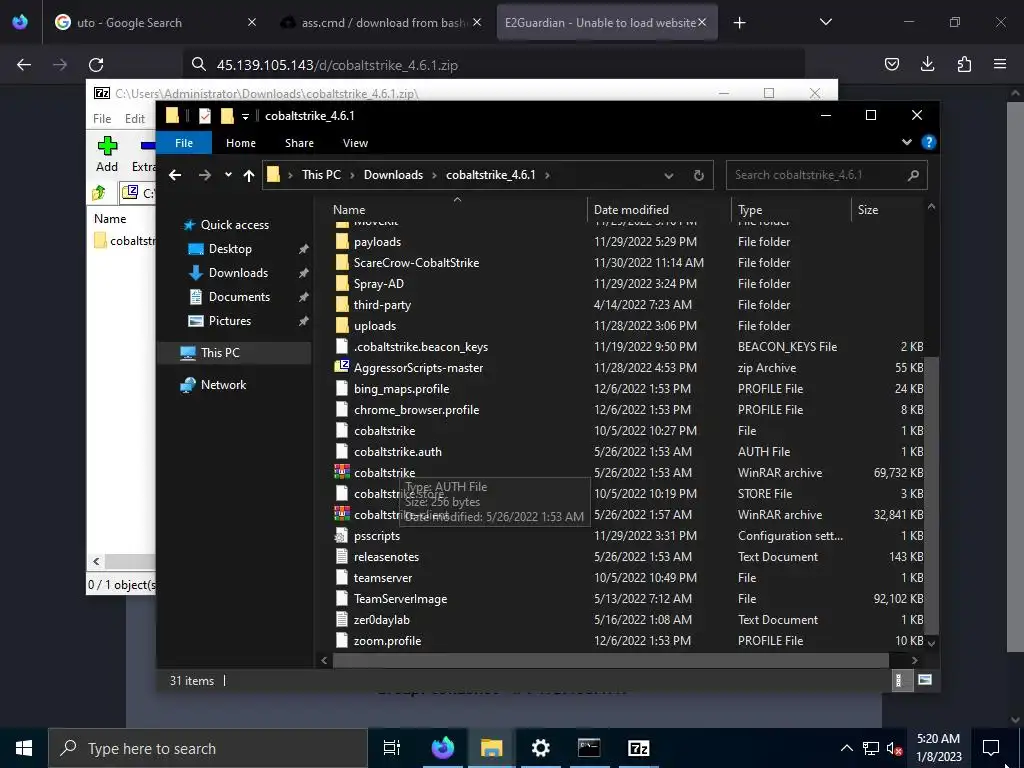Screen dimensions: 1024x768
Task: Open the Firefox downloads panel
Action: point(927,64)
